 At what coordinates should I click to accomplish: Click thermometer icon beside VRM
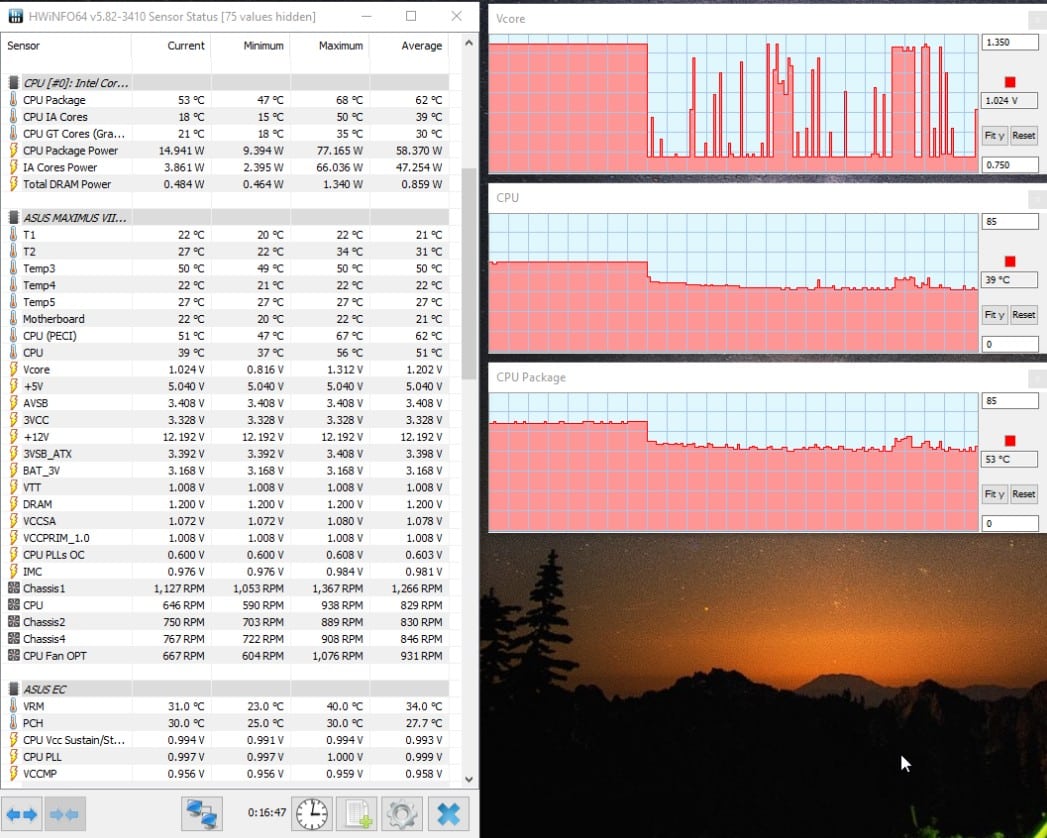pyautogui.click(x=13, y=706)
